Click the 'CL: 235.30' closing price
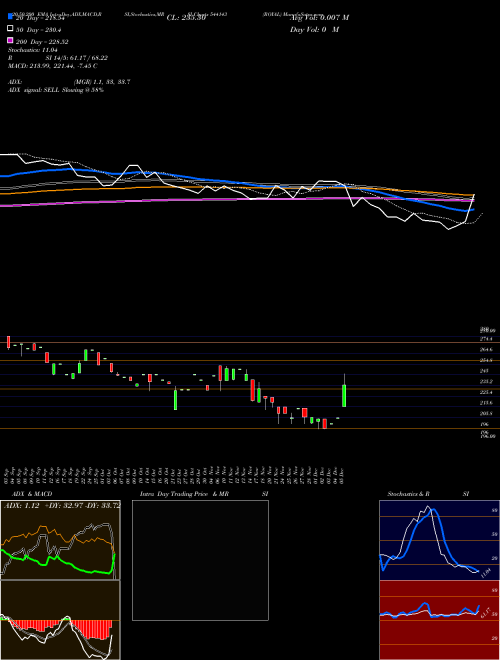500x660 pixels. 186,18
